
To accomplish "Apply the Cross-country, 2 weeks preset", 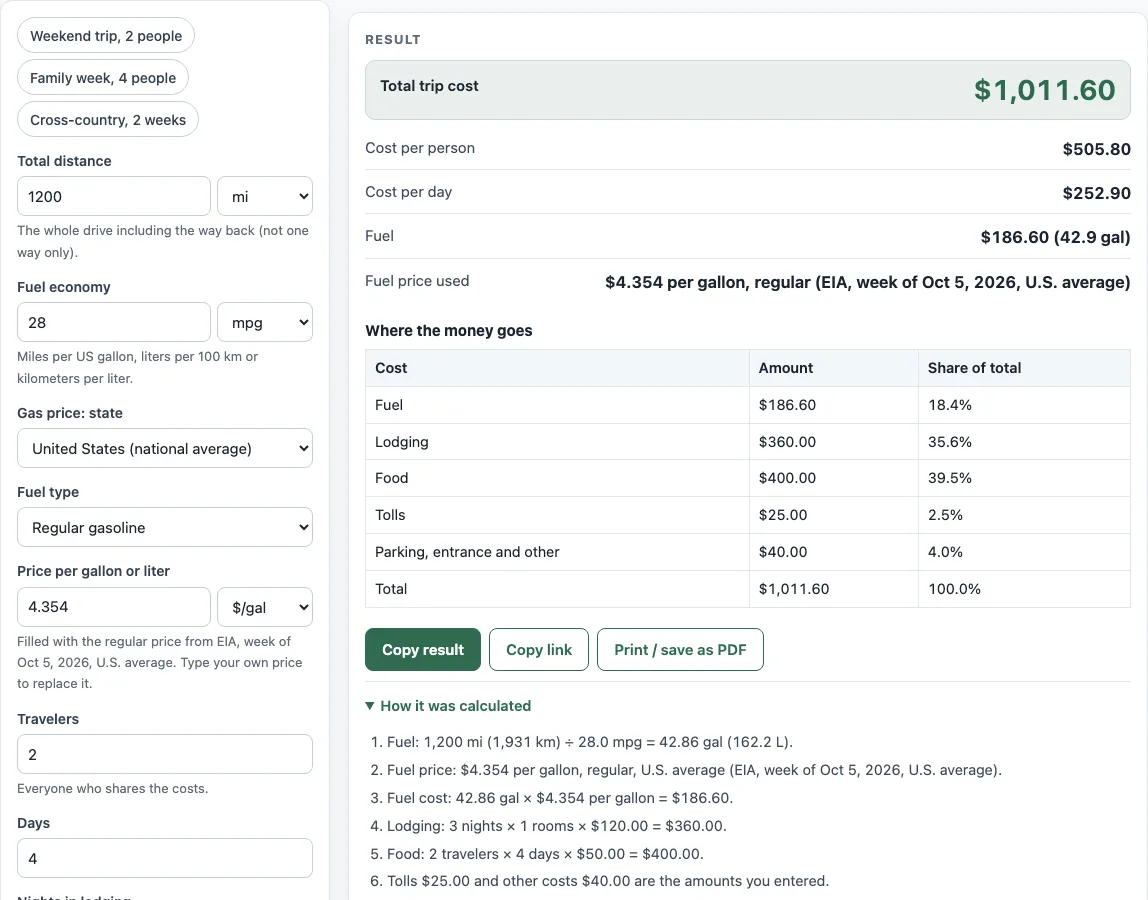I will pyautogui.click(x=108, y=119).
